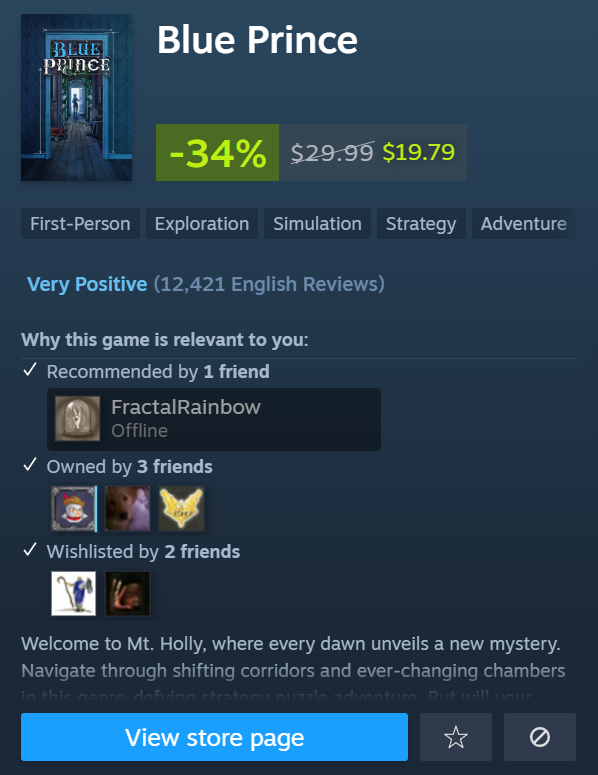598x775 pixels.
Task: Open the Adventure tag
Action: [x=524, y=224]
